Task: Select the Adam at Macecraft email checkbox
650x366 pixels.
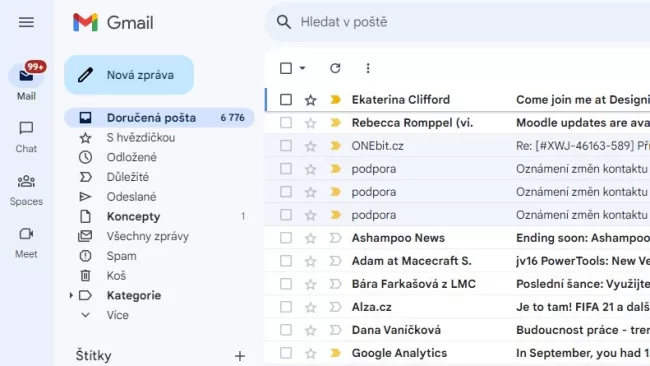Action: 286,261
